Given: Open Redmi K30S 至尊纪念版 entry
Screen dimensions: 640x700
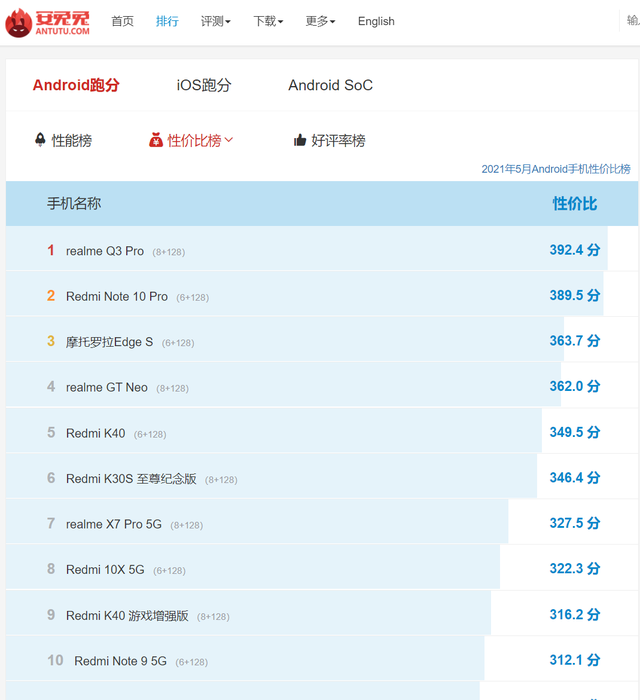Looking at the screenshot, I should pyautogui.click(x=131, y=479).
